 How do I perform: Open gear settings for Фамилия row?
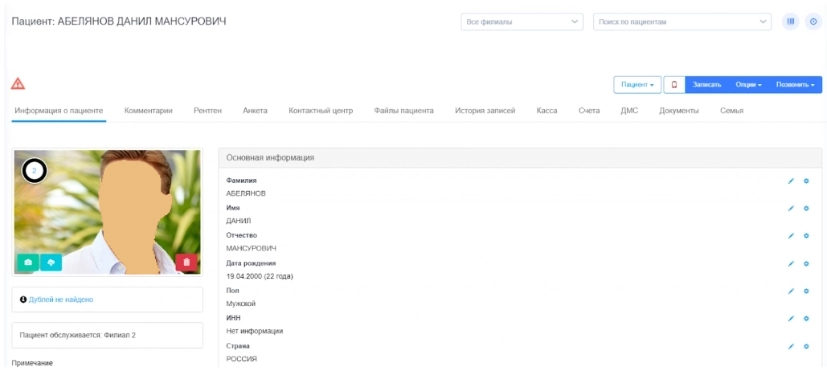[806, 181]
